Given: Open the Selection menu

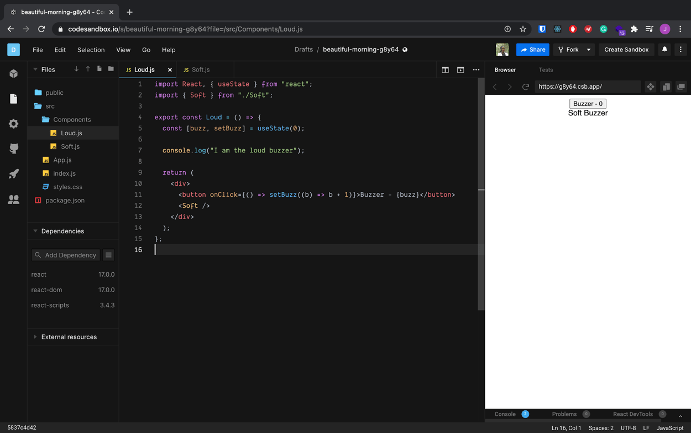Looking at the screenshot, I should 91,50.
